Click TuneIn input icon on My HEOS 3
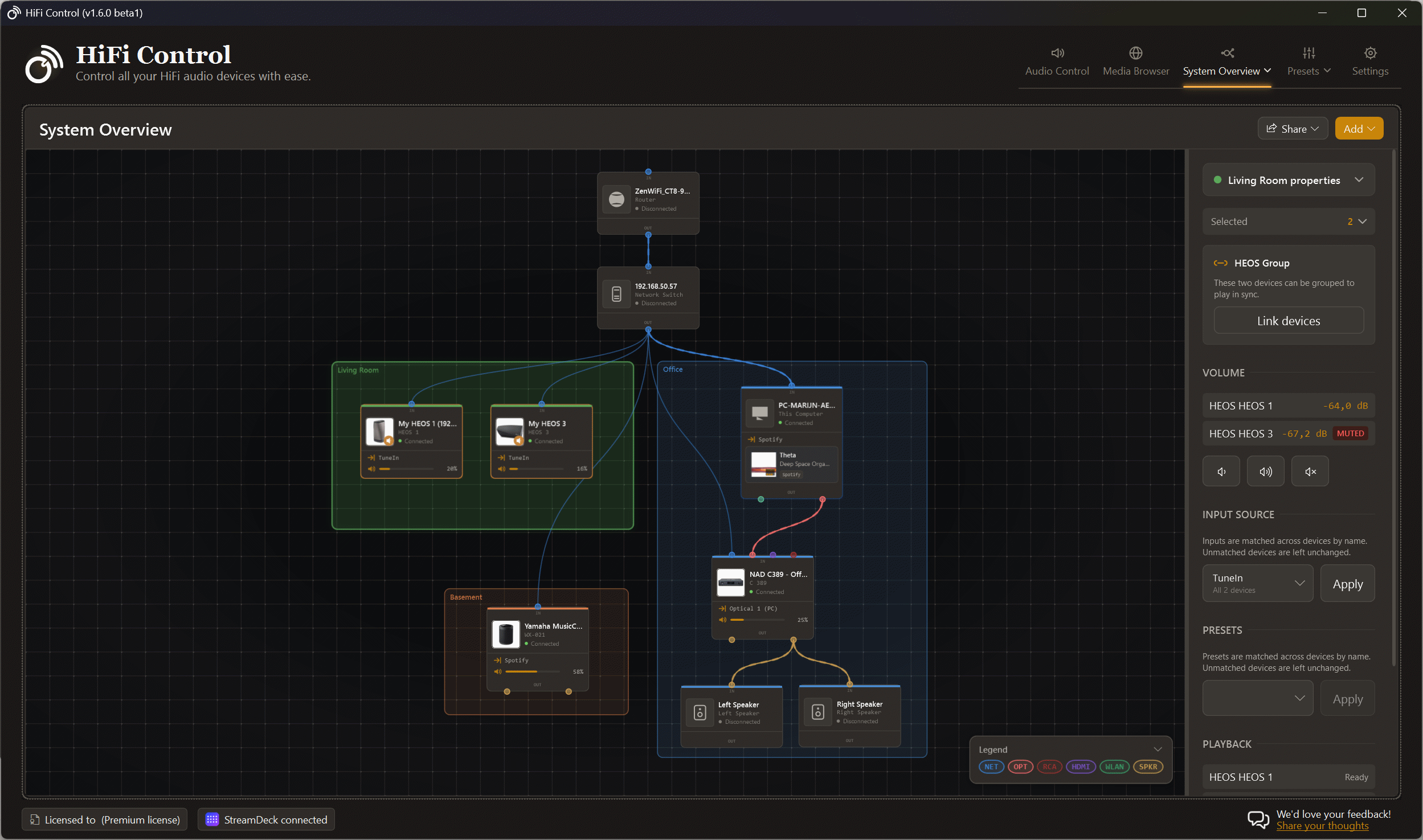This screenshot has height=840, width=1423. pyautogui.click(x=501, y=458)
